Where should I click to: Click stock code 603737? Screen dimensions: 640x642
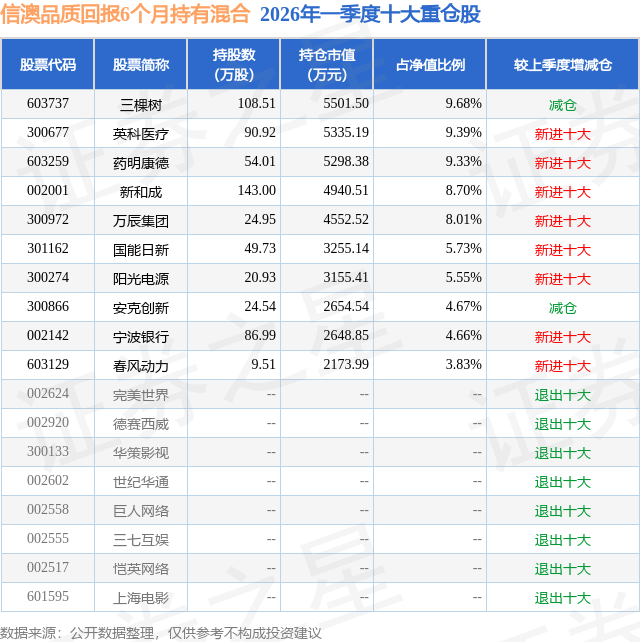[48, 104]
